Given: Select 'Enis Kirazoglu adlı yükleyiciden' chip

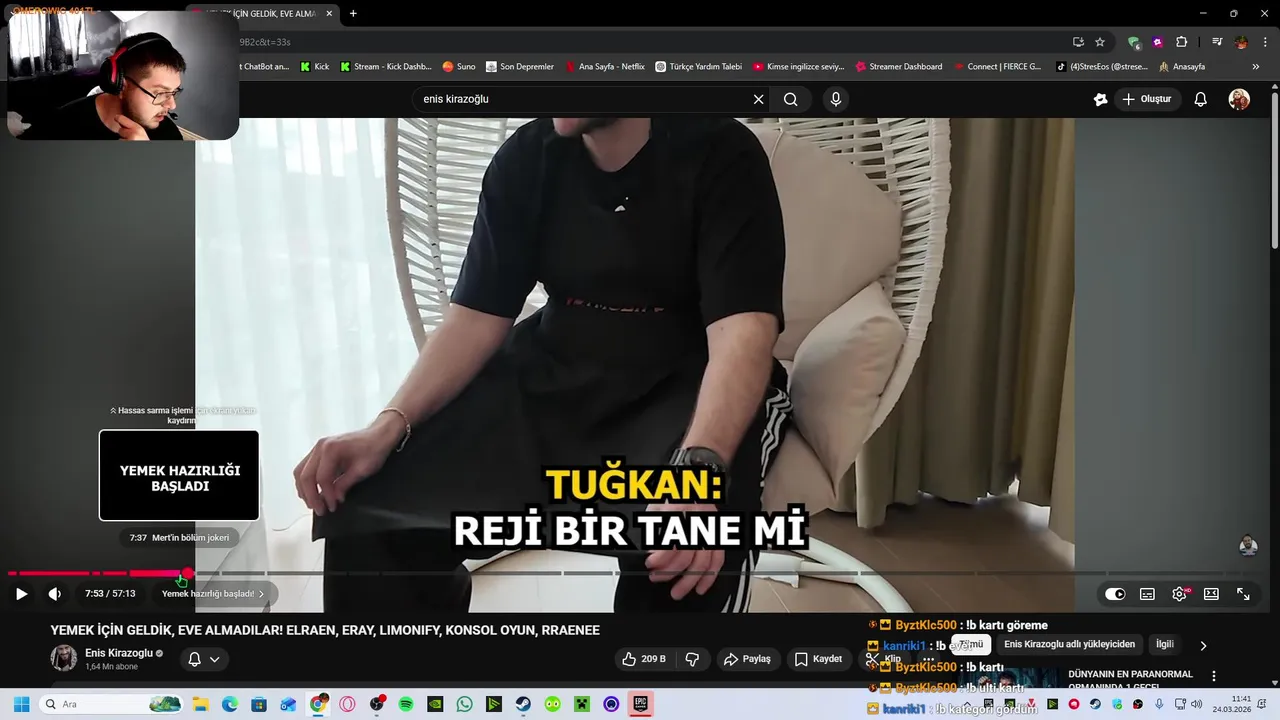Looking at the screenshot, I should [1069, 645].
